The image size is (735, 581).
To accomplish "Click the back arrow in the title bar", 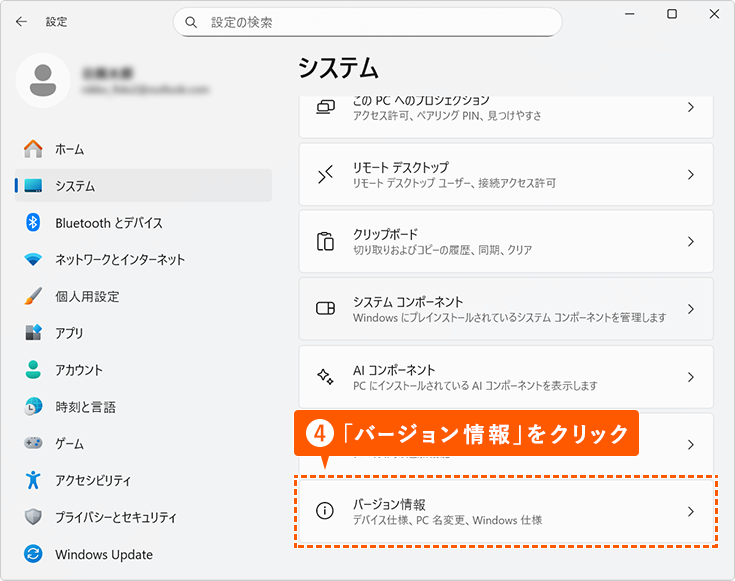I will coord(22,21).
